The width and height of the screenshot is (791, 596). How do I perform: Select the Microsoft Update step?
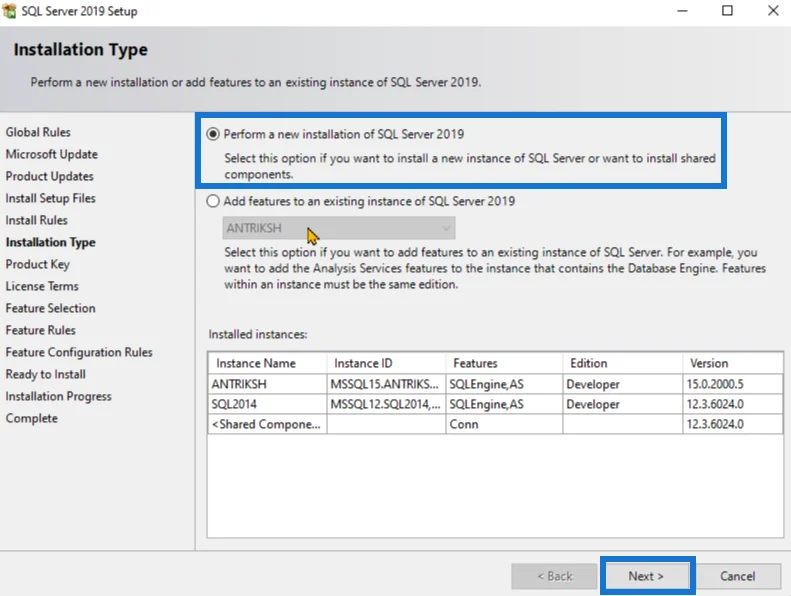point(52,154)
